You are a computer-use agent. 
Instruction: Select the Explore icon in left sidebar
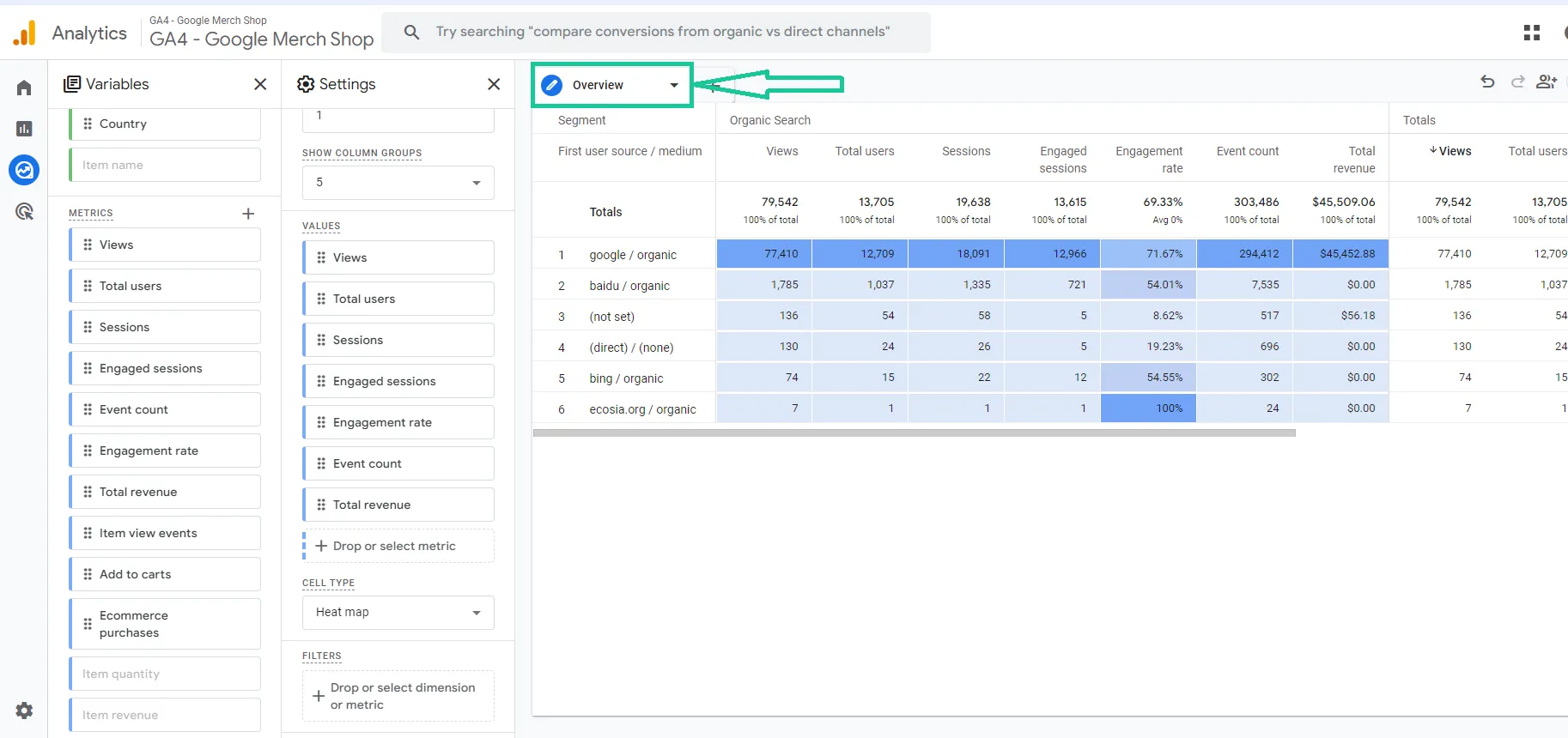click(24, 170)
